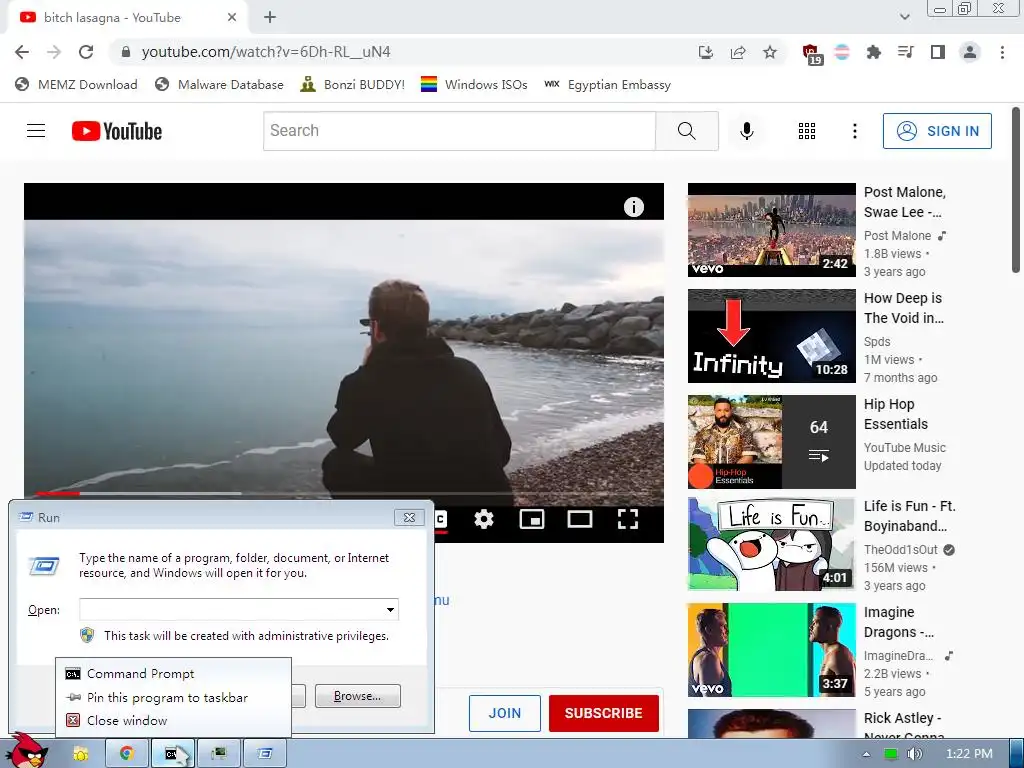
Task: Click the clock showing 1:22 PM
Action: coord(969,754)
